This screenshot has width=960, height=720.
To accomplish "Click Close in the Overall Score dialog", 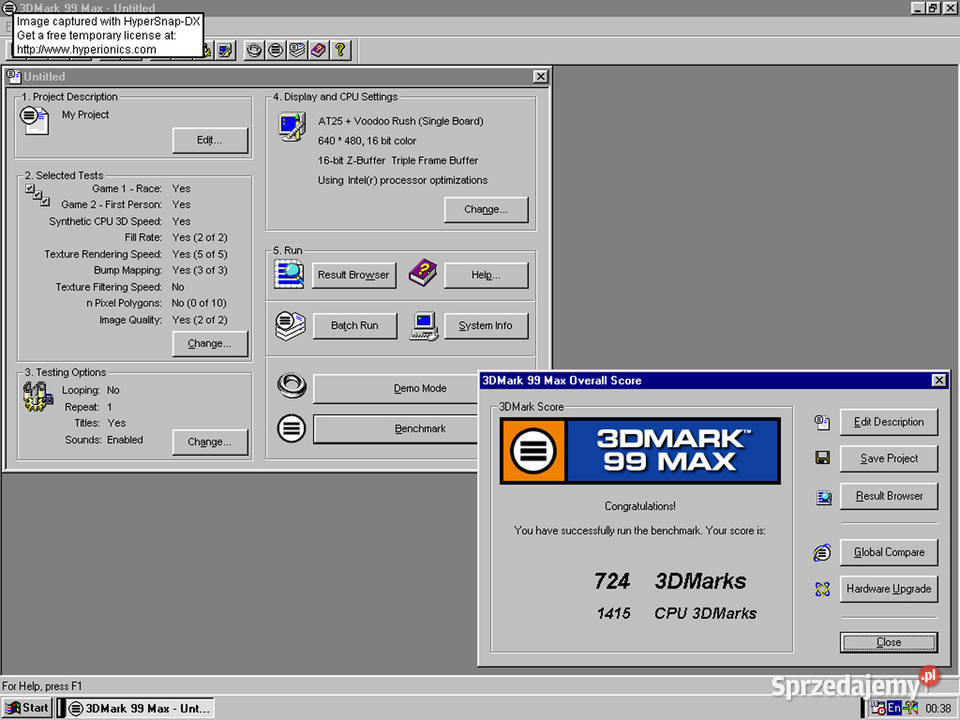I will tap(888, 642).
